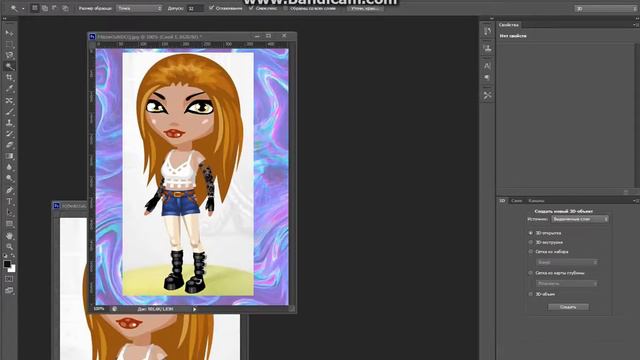640x360 pixels.
Task: Select the Healing Brush tool
Action: tap(9, 100)
